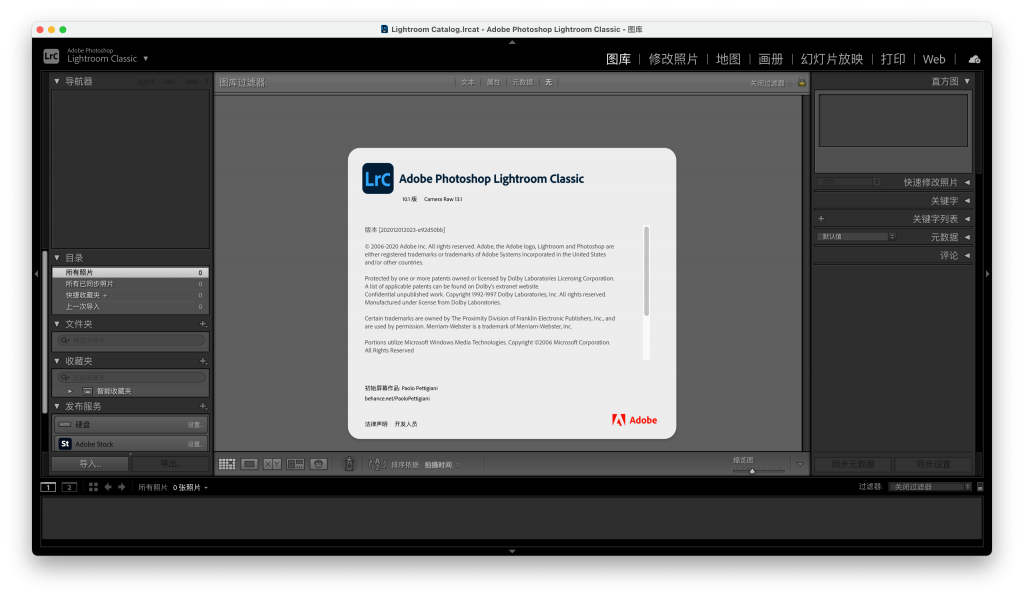1024x598 pixels.
Task: Click the Adobe Stock St icon
Action: (65, 444)
